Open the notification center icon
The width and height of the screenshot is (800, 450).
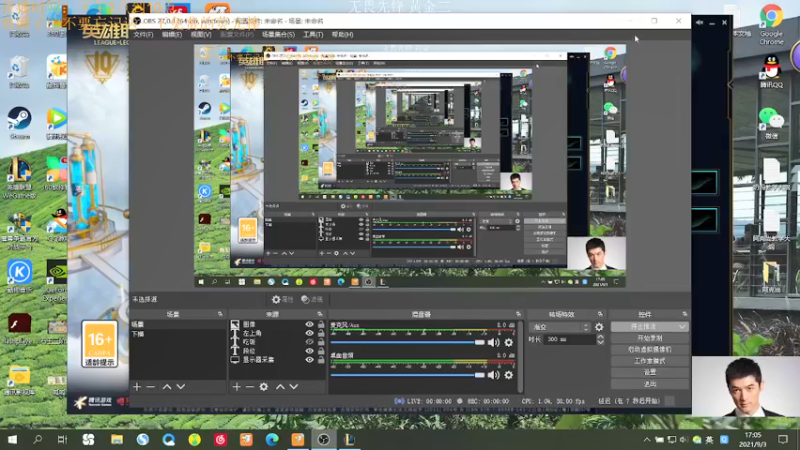coord(783,439)
